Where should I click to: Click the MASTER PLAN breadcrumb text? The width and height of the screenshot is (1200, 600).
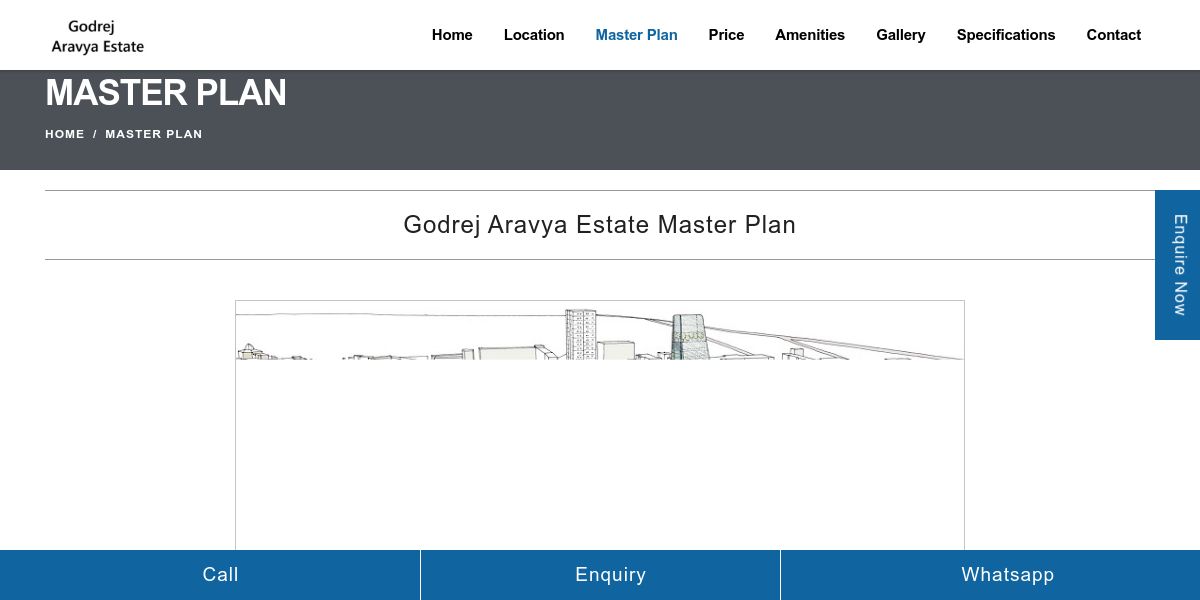click(x=154, y=134)
